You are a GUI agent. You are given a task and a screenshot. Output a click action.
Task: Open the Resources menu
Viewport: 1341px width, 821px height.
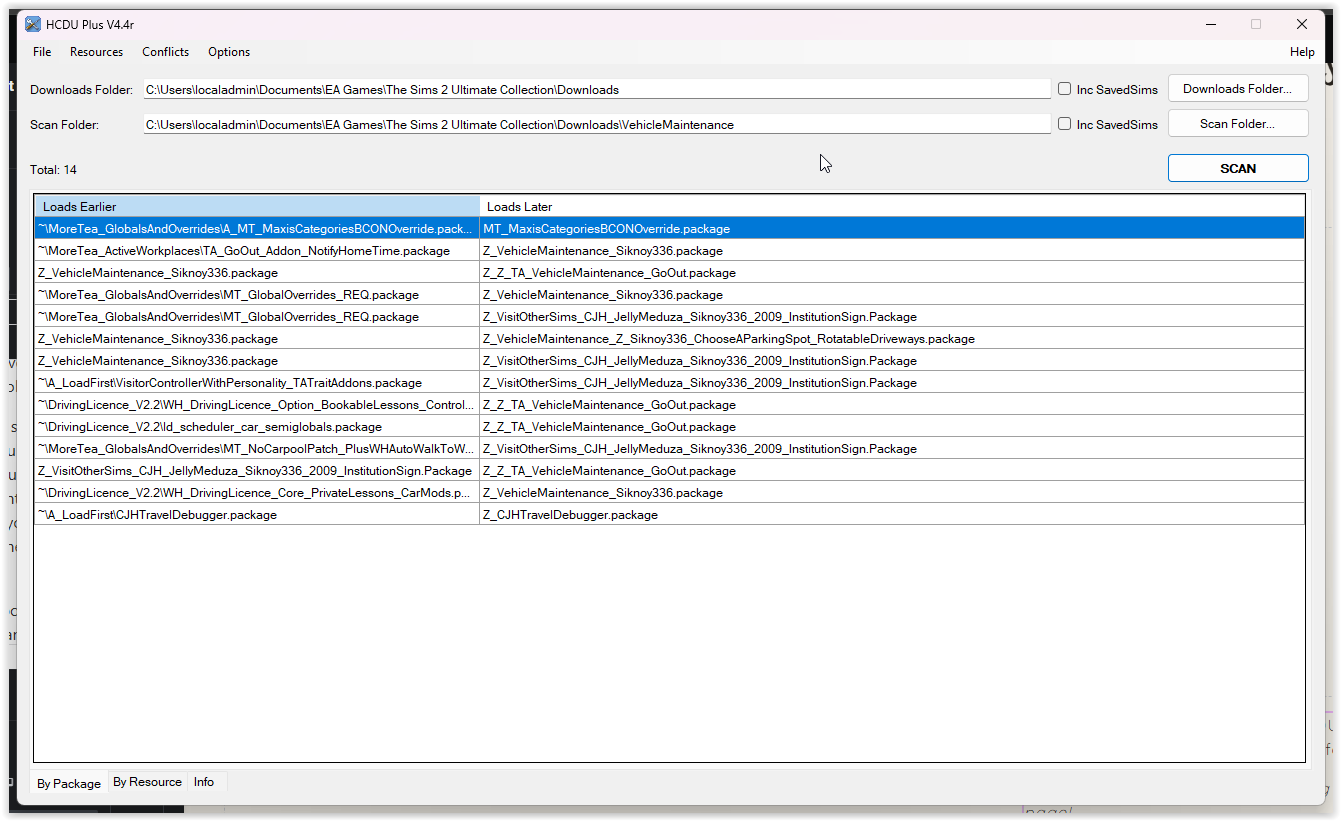pyautogui.click(x=96, y=52)
